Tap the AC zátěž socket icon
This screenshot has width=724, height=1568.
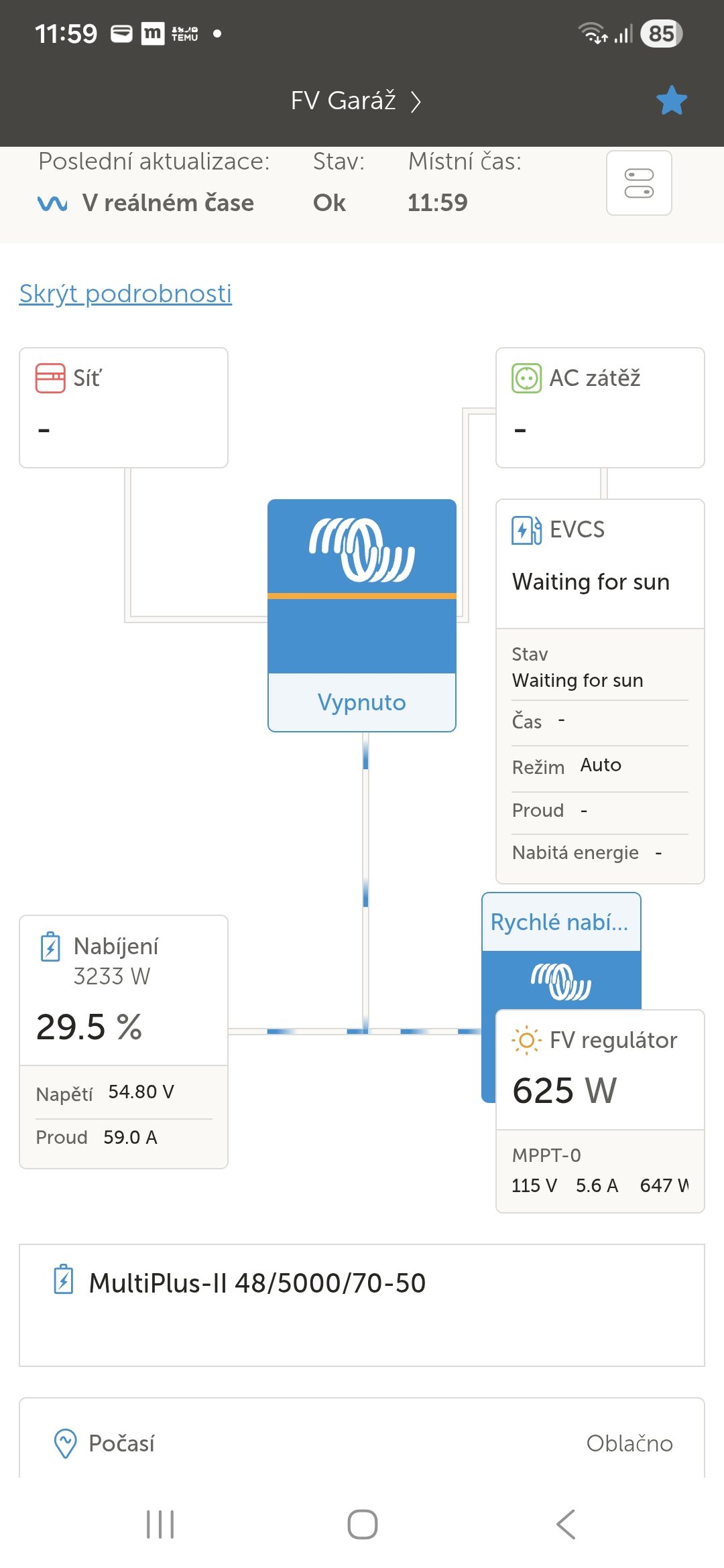pyautogui.click(x=526, y=378)
